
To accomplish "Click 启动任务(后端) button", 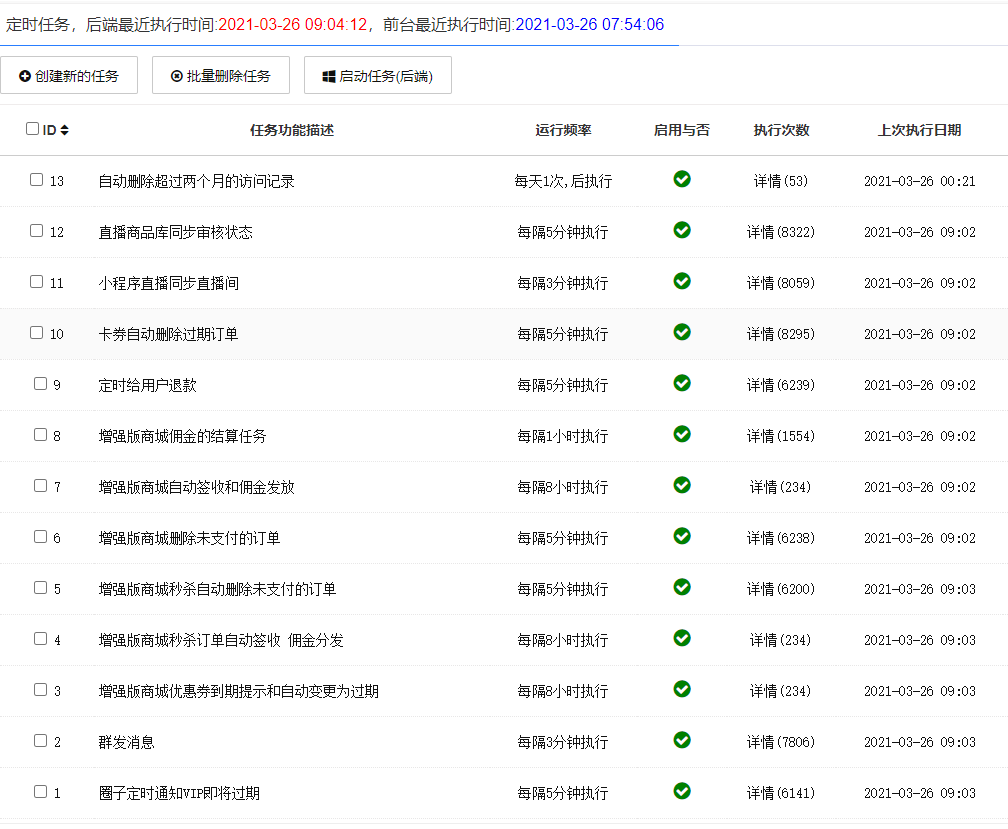I will click(x=378, y=76).
